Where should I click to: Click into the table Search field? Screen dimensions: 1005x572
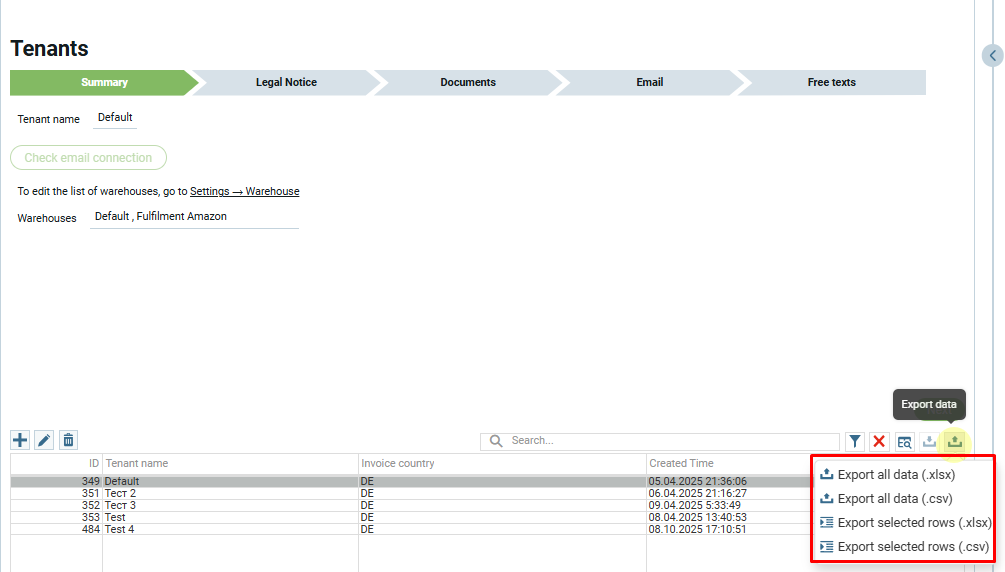pos(670,441)
